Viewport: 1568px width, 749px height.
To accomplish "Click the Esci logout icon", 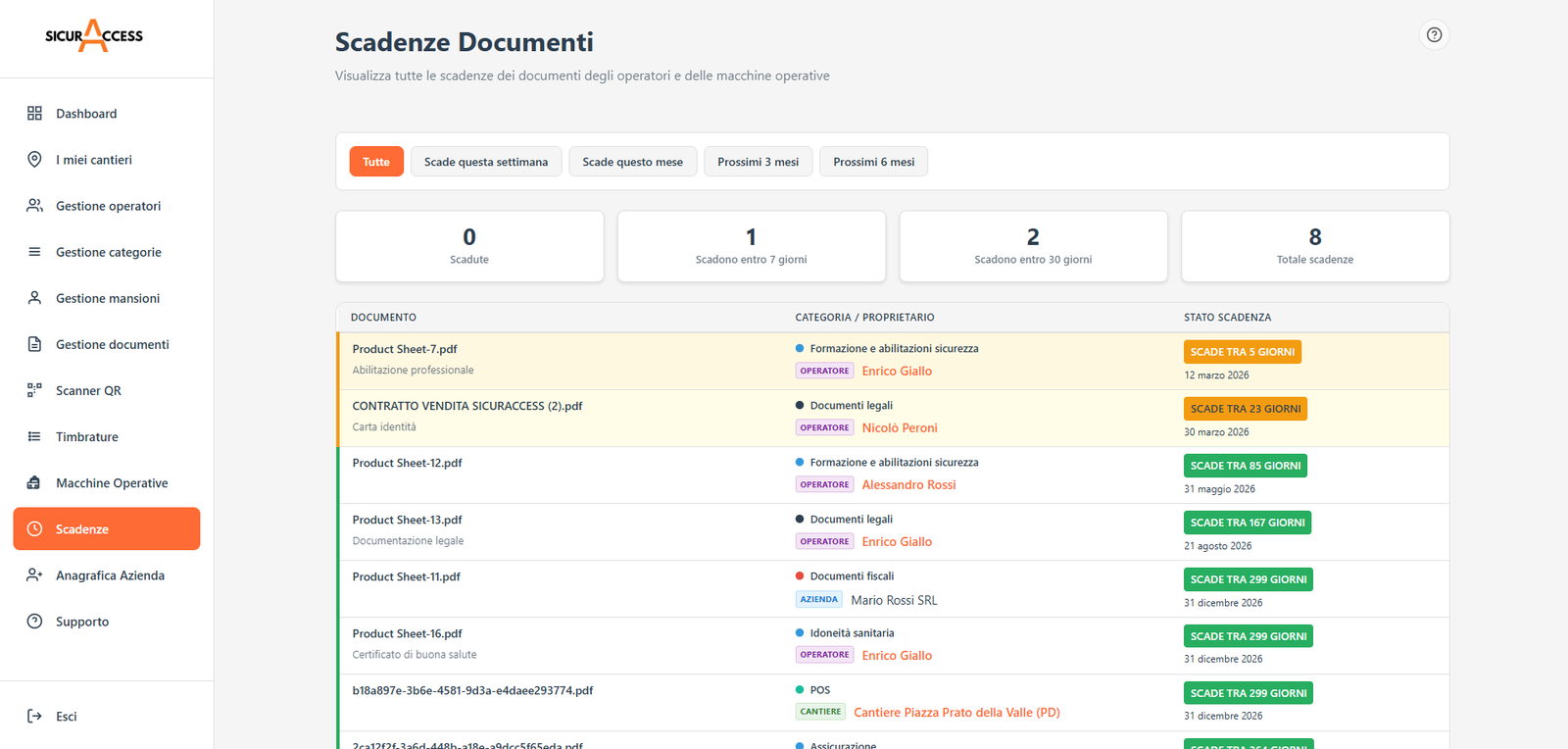I will tap(34, 717).
